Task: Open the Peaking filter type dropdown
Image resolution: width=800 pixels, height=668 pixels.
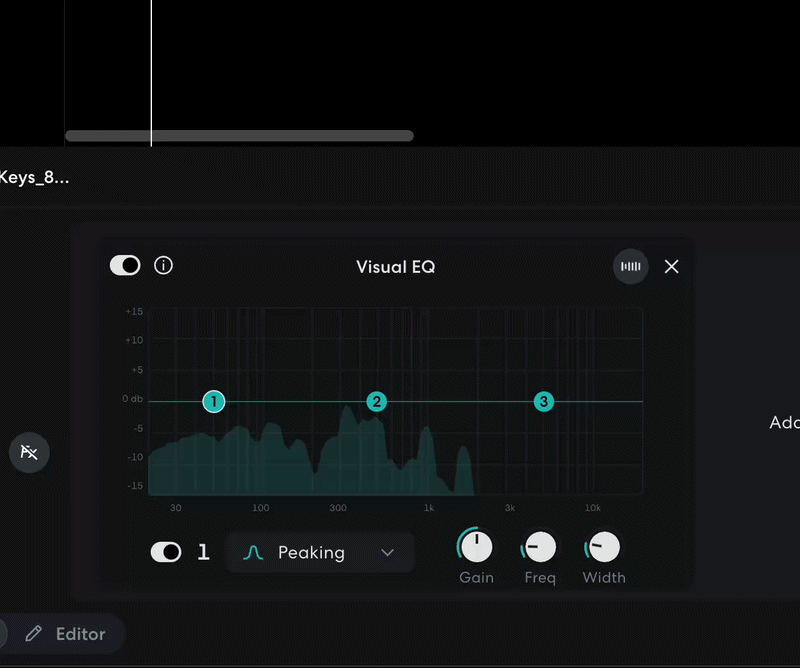Action: click(310, 552)
